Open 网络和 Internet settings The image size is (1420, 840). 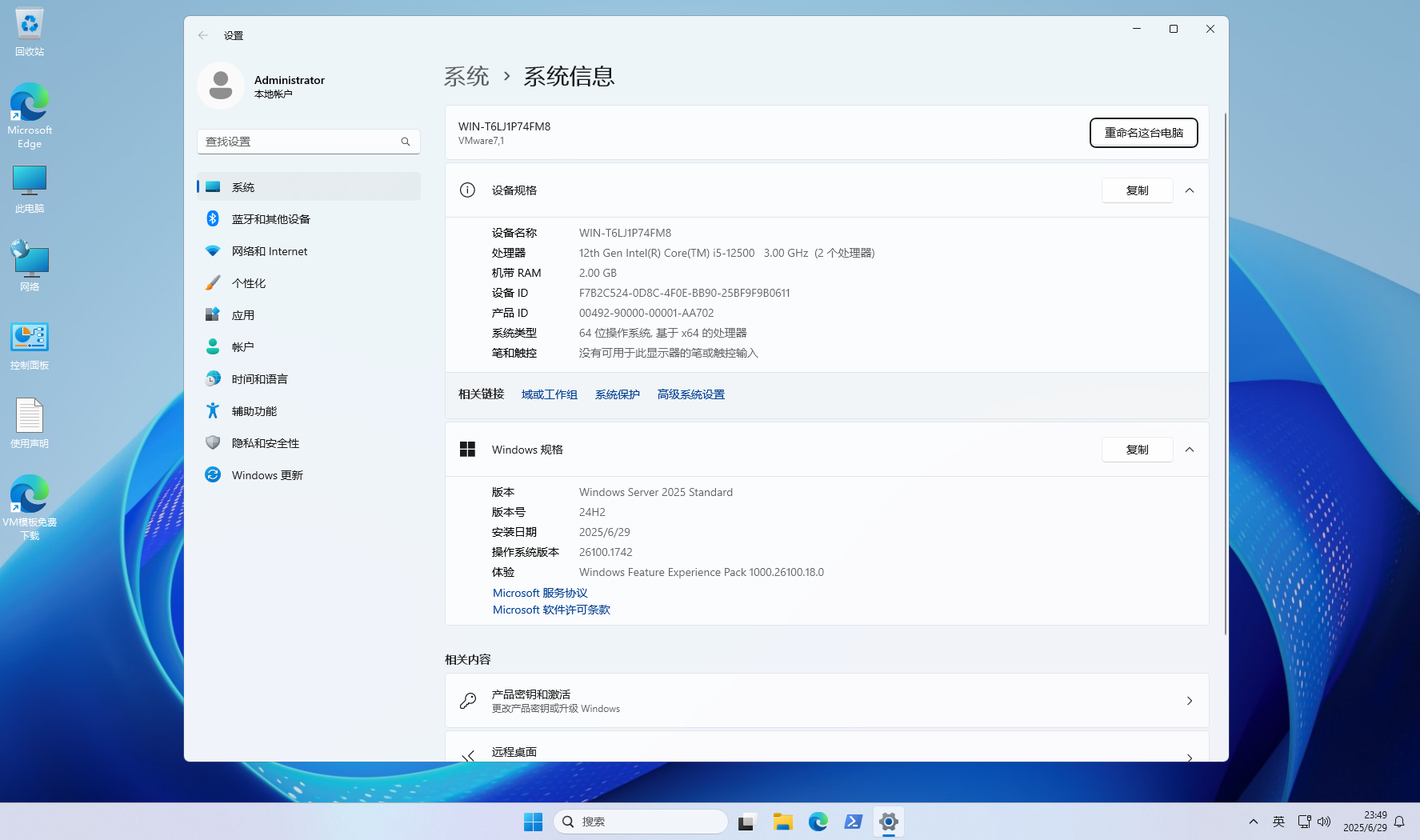click(309, 251)
